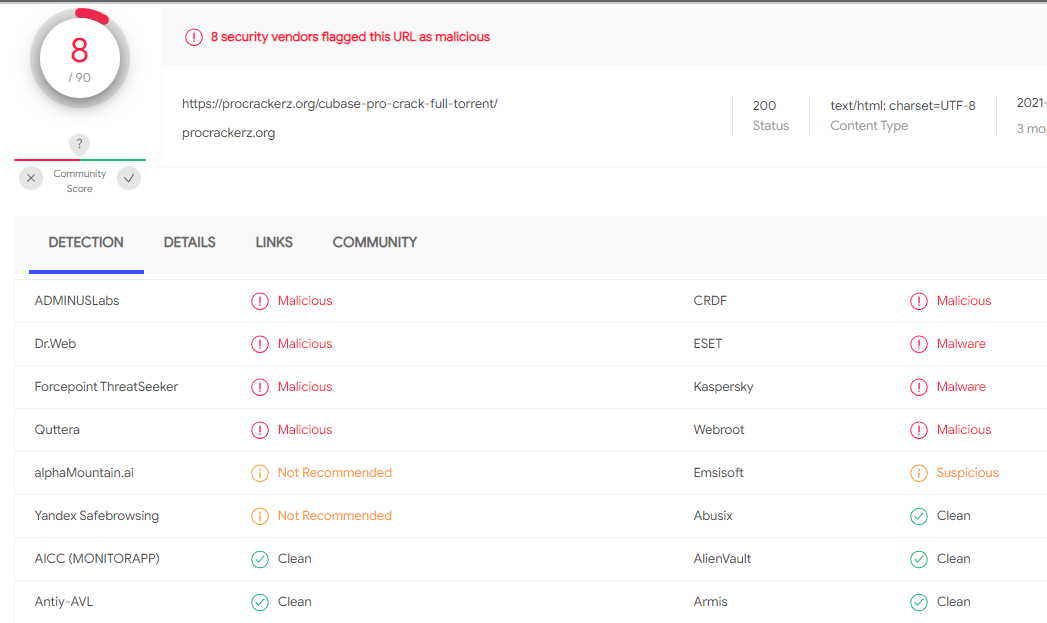1047x623 pixels.
Task: Click the Quttera vendor name
Action: pyautogui.click(x=57, y=429)
